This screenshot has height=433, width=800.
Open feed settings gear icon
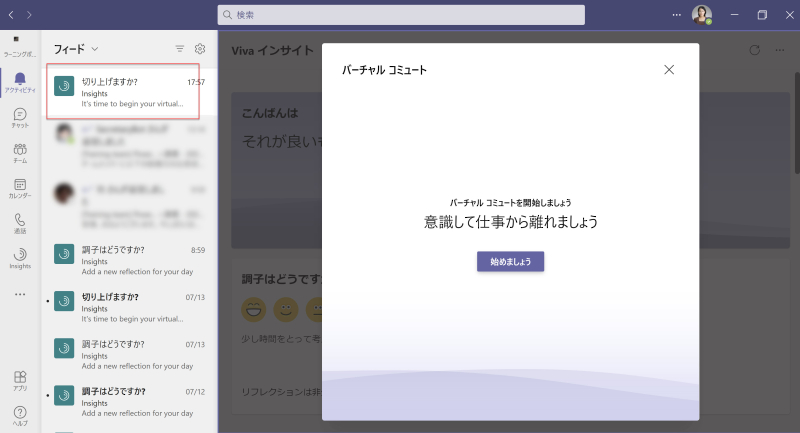coord(200,48)
